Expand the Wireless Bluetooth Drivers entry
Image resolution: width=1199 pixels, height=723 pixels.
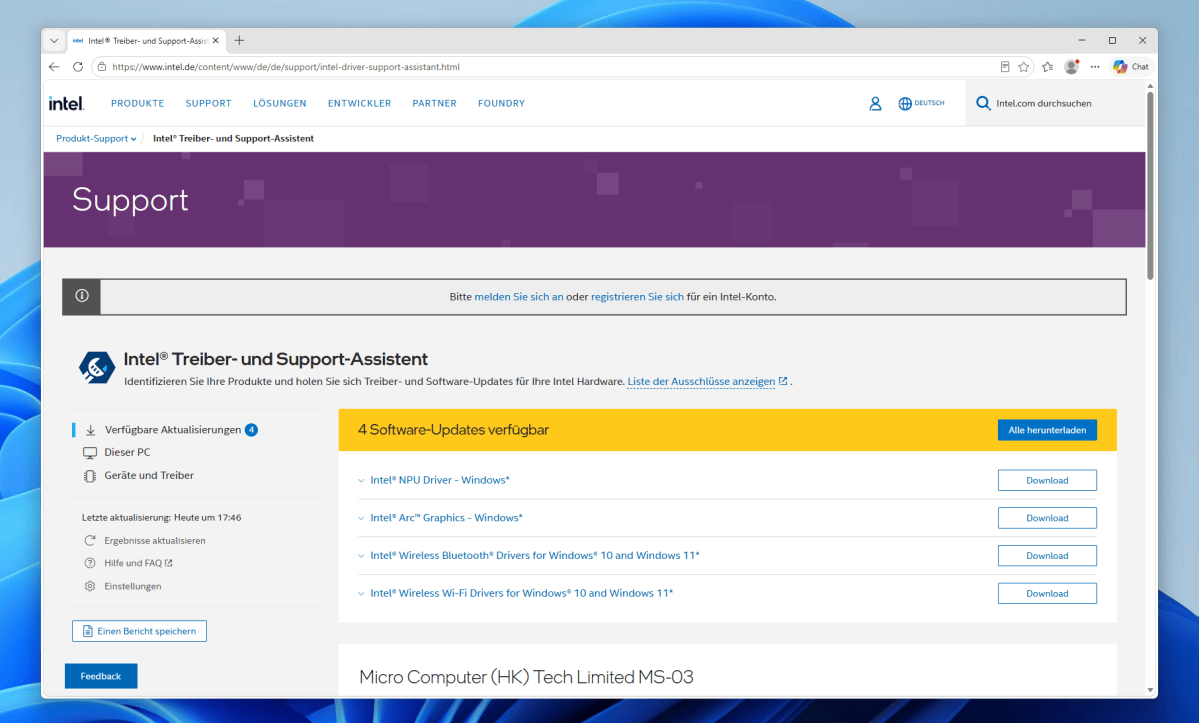361,556
